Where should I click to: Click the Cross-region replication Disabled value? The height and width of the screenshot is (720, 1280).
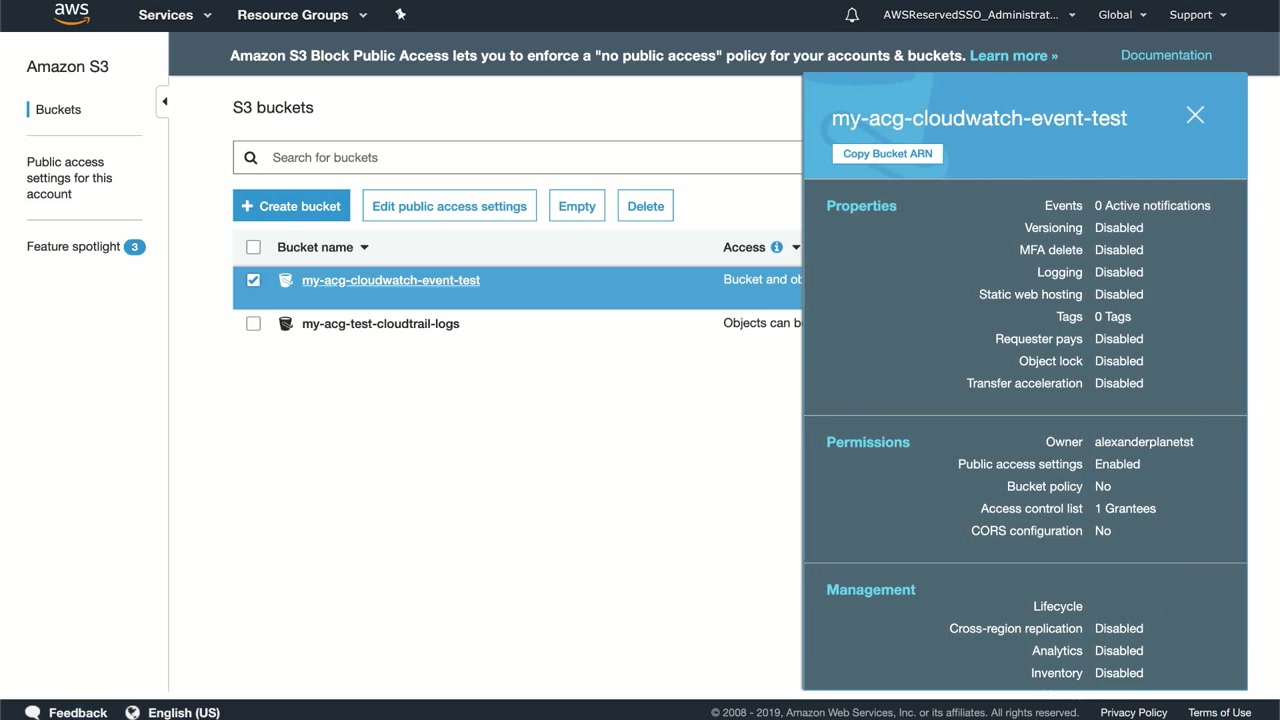coord(1119,629)
